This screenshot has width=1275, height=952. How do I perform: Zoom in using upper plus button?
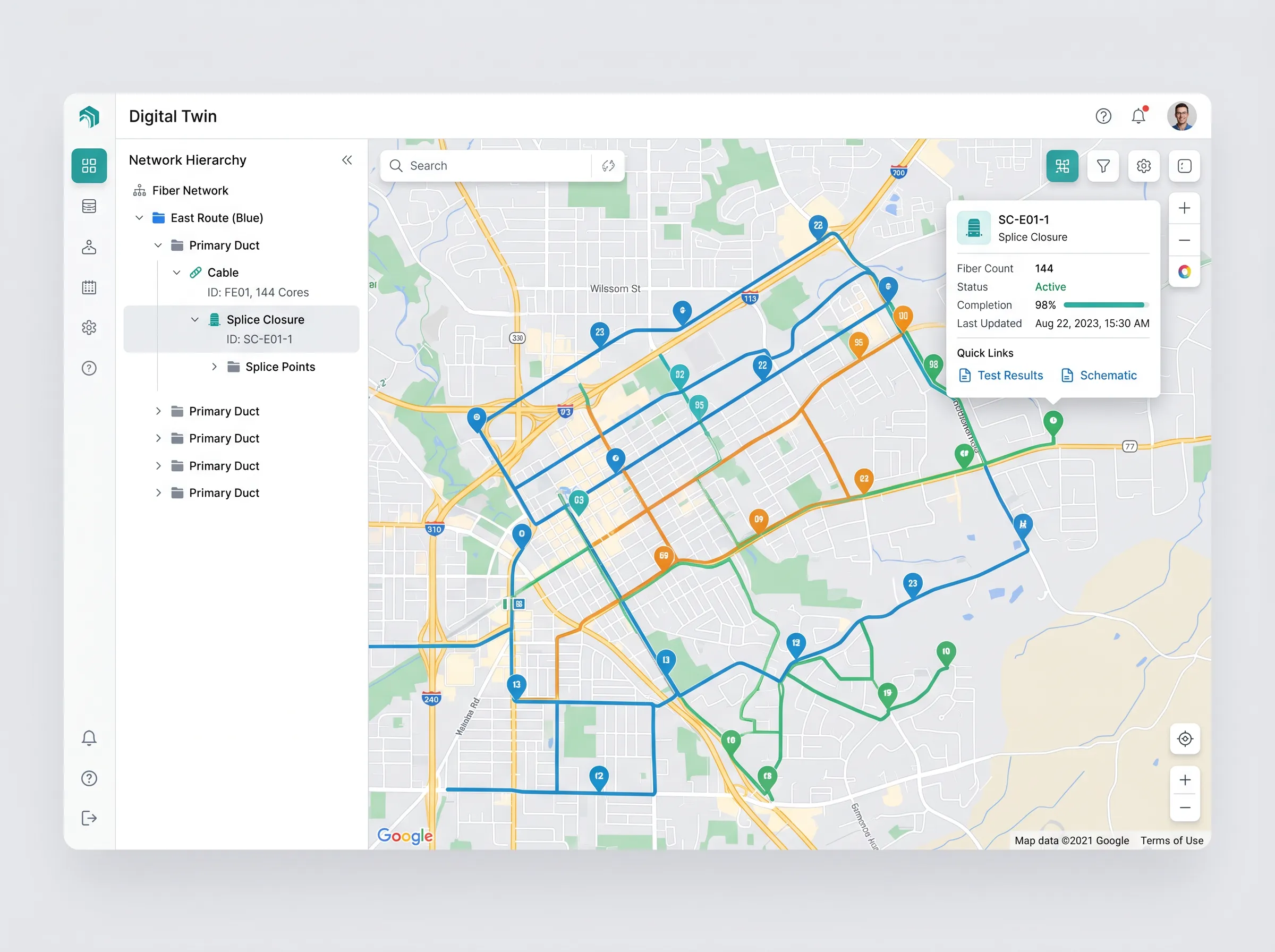(1185, 208)
